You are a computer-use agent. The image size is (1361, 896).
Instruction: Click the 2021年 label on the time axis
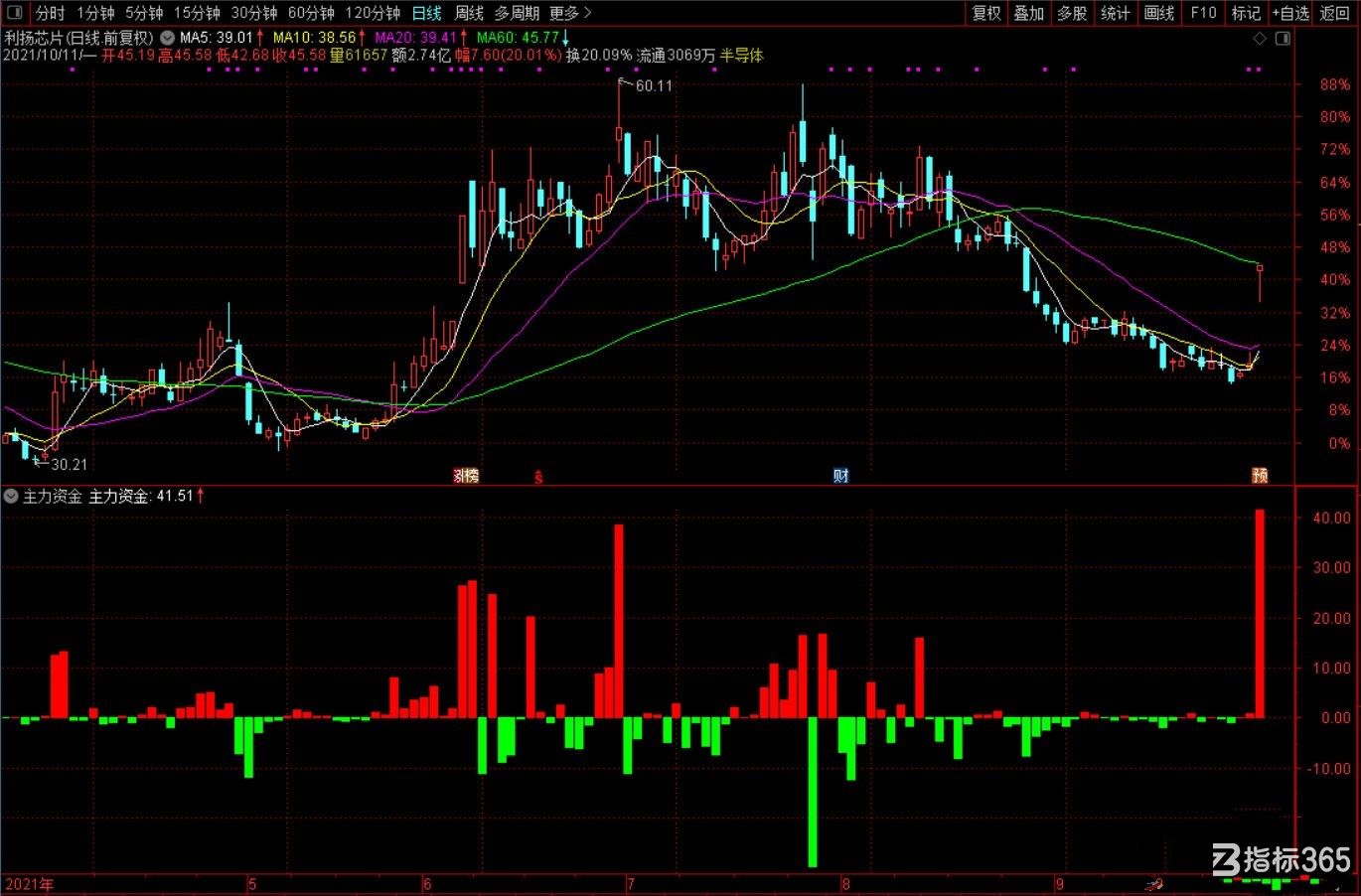coord(29,884)
